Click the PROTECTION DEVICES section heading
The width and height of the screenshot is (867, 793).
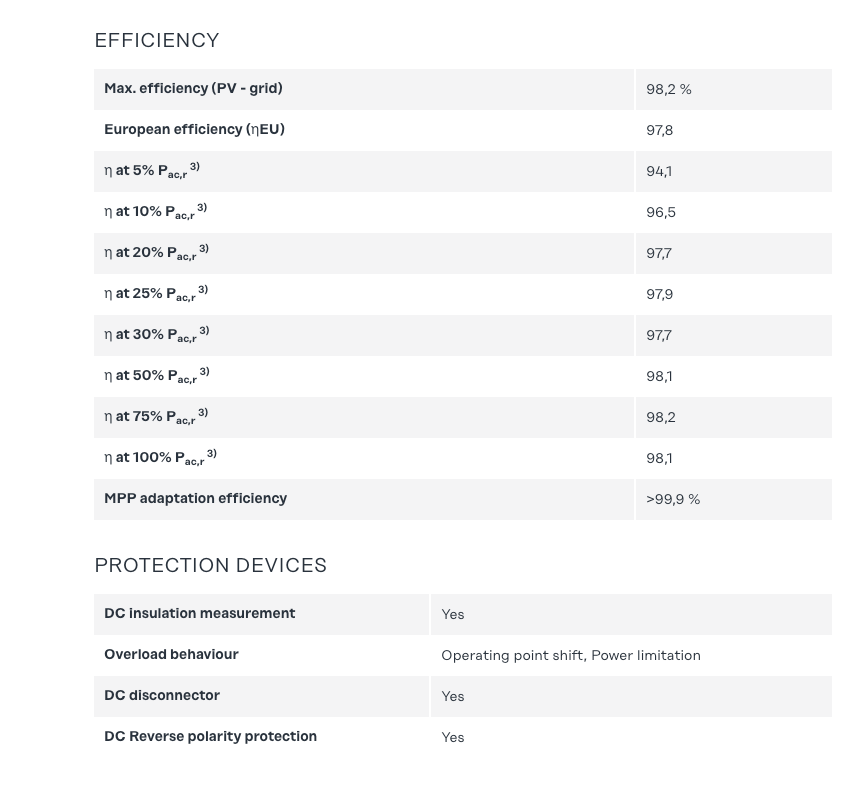tap(210, 566)
